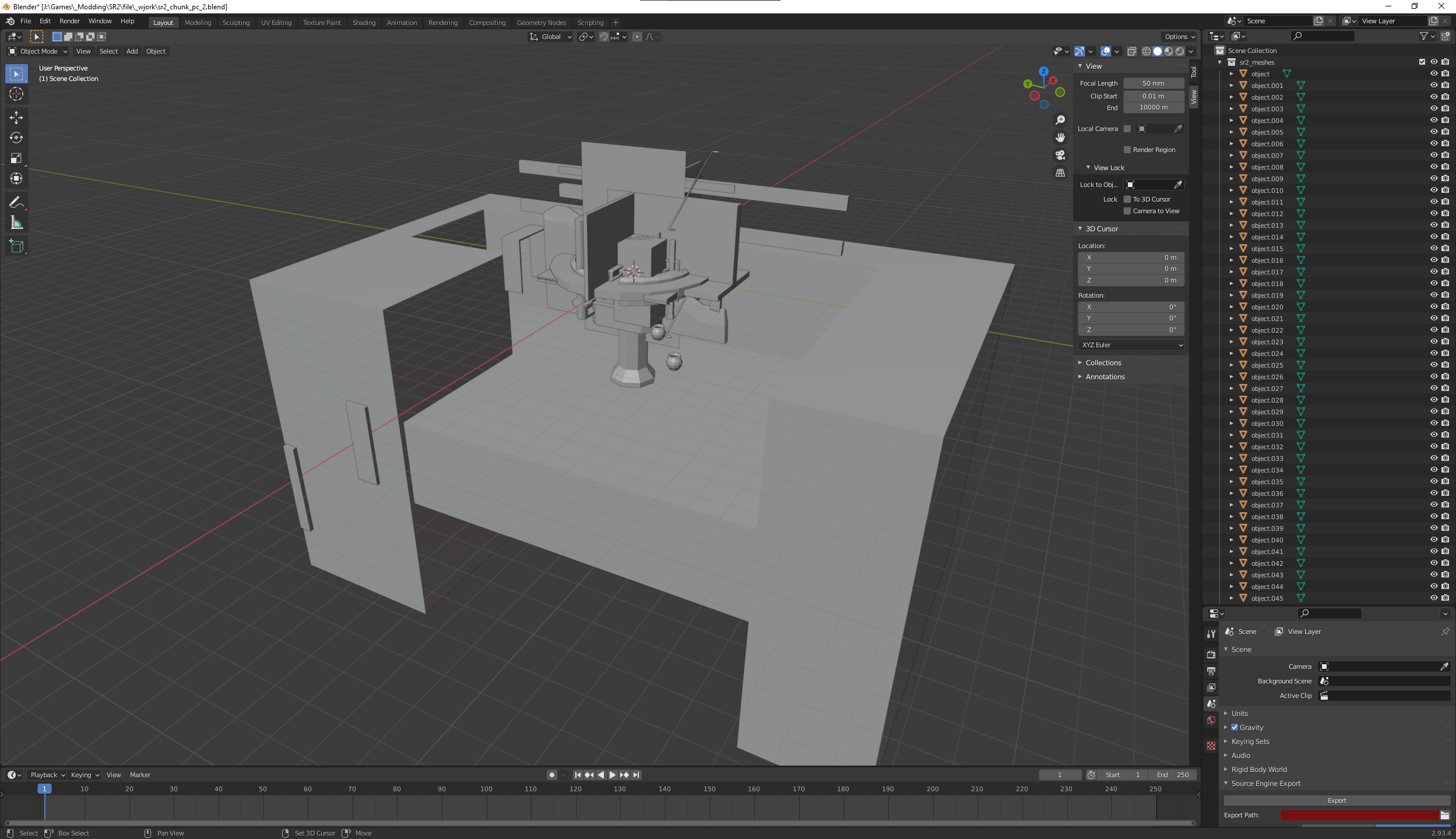This screenshot has width=1456, height=839.
Task: Open the Object Mode dropdown
Action: click(38, 51)
